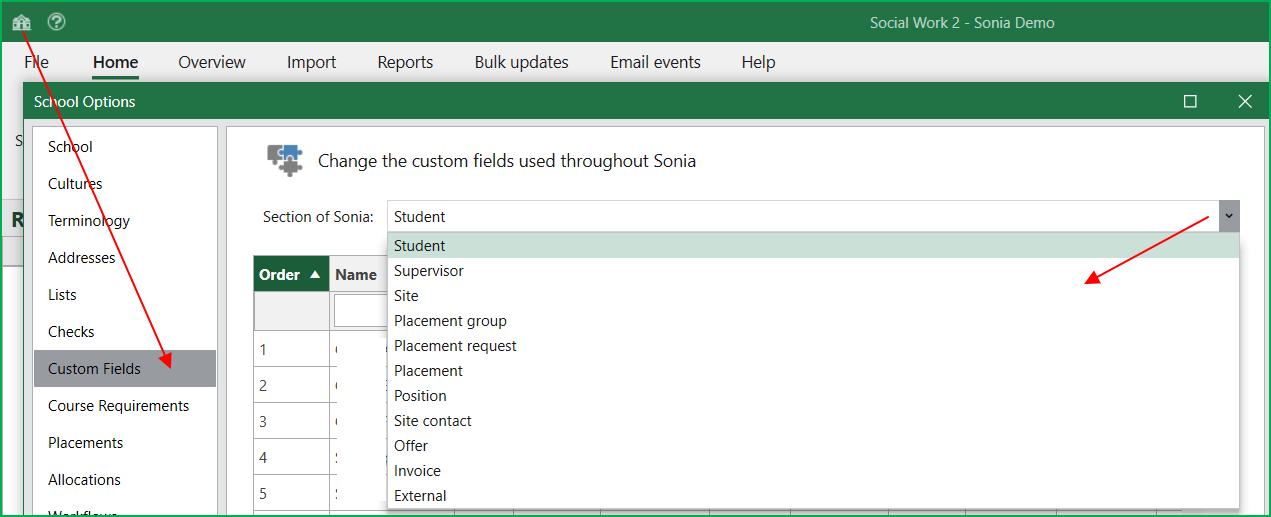Viewport: 1271px width, 517px height.
Task: Switch to the Overview tab
Action: 212,62
